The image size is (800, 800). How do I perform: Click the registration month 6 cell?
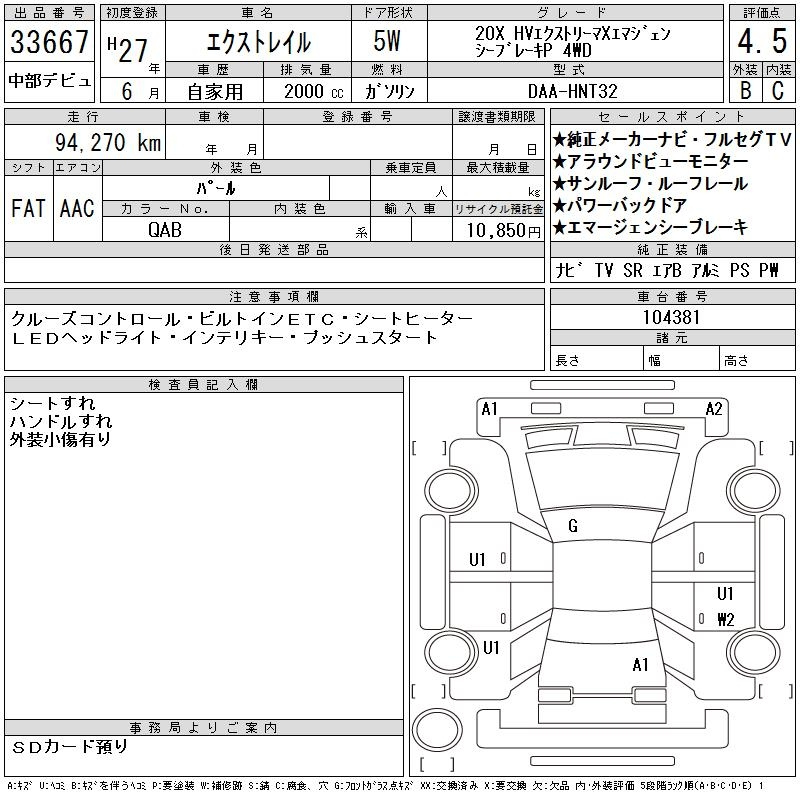pyautogui.click(x=133, y=91)
